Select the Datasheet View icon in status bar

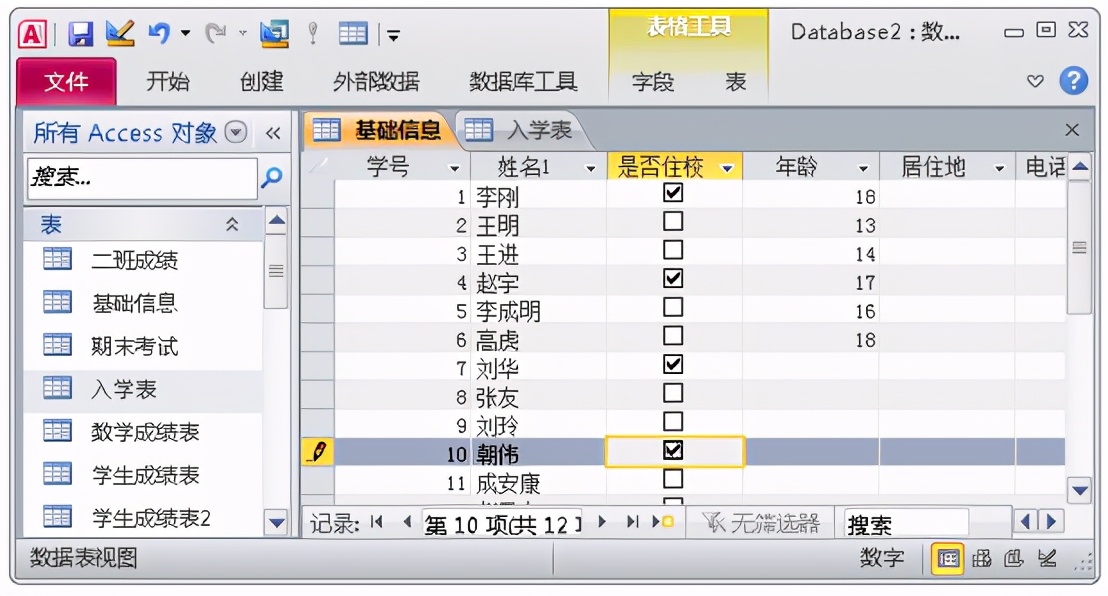pos(948,558)
